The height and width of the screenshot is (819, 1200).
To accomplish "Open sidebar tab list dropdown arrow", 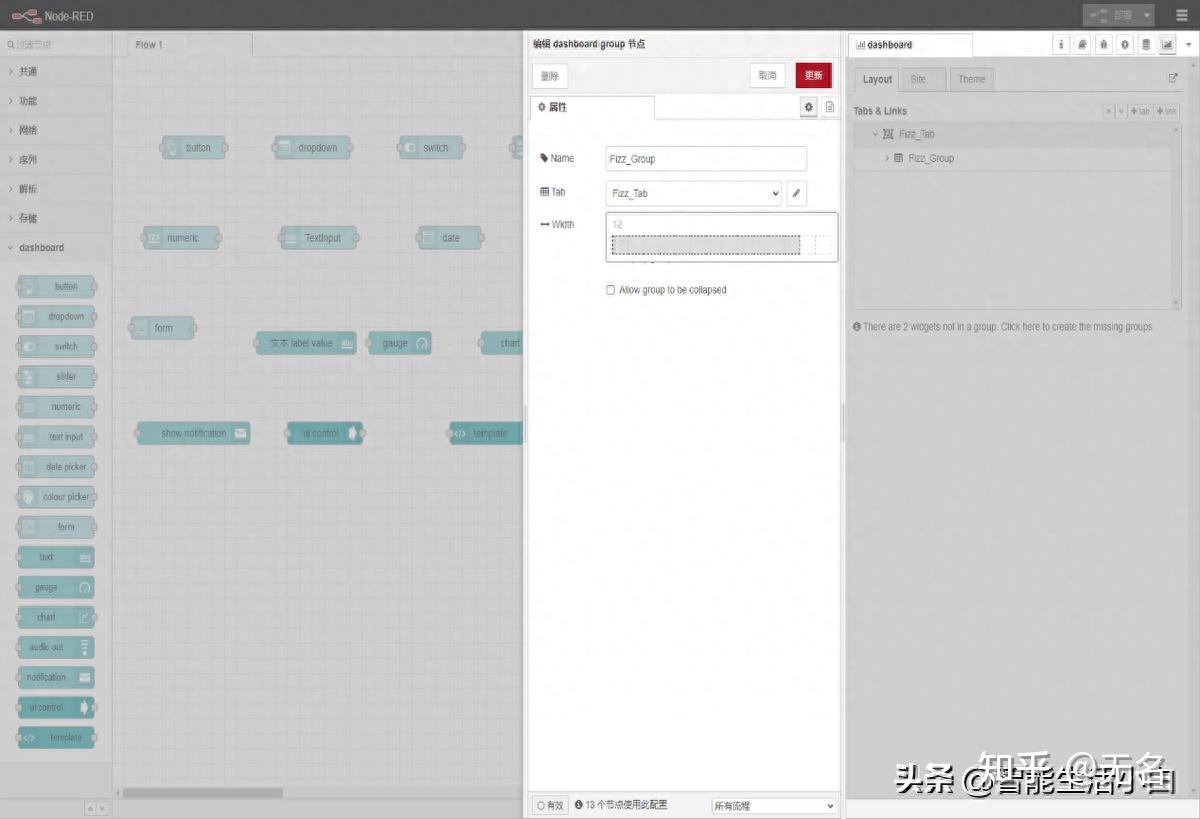I will (1188, 45).
